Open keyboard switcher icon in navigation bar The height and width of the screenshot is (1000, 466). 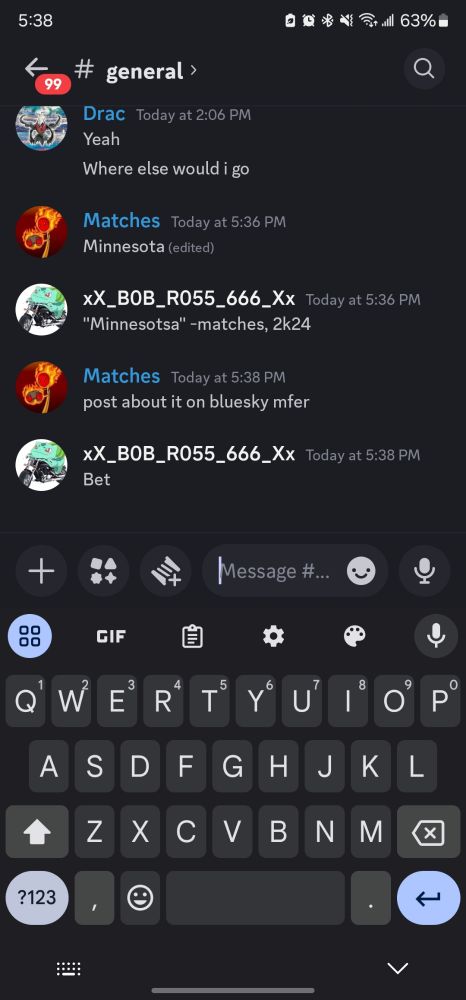68,969
